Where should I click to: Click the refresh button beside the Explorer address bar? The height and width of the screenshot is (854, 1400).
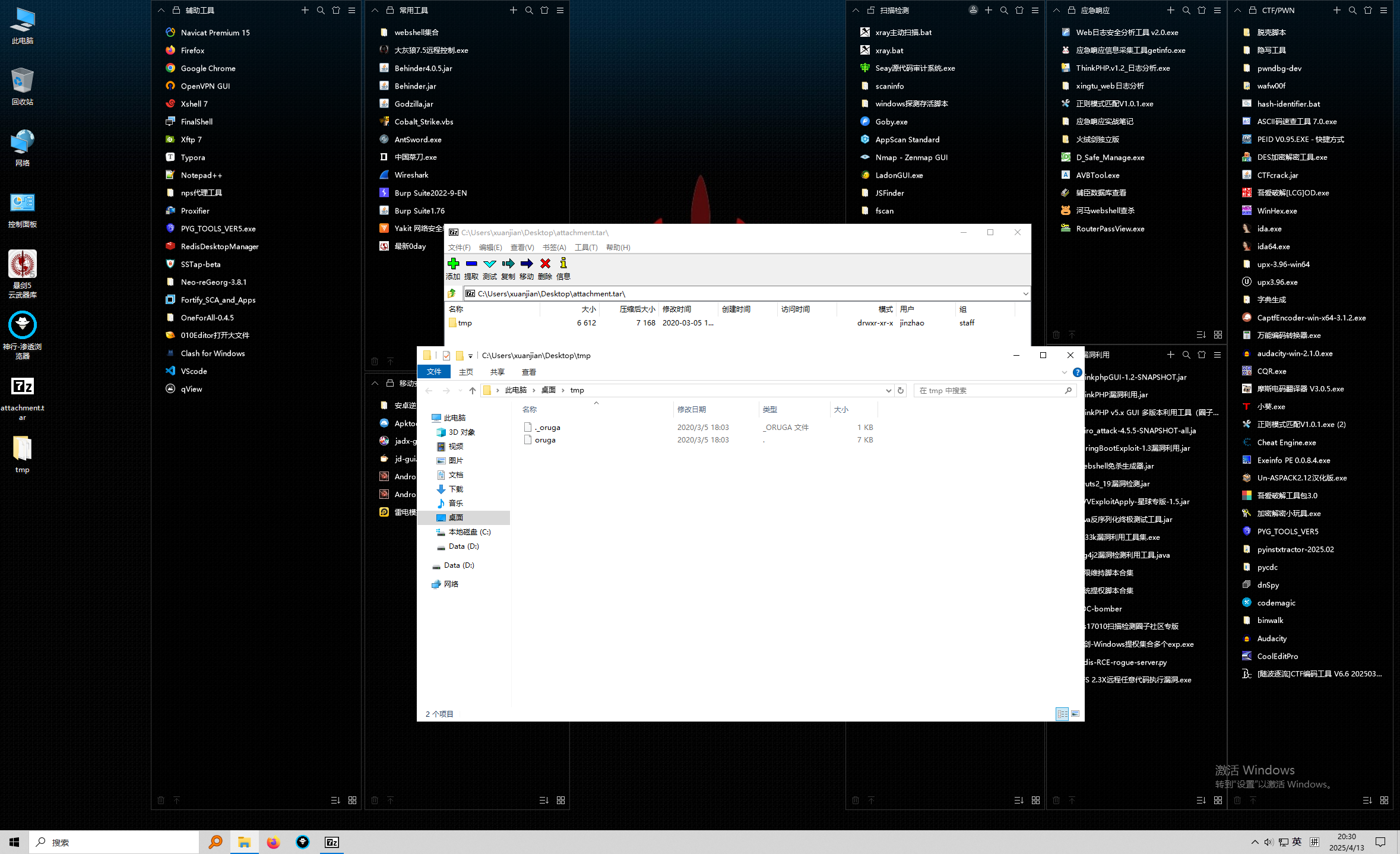tap(901, 390)
